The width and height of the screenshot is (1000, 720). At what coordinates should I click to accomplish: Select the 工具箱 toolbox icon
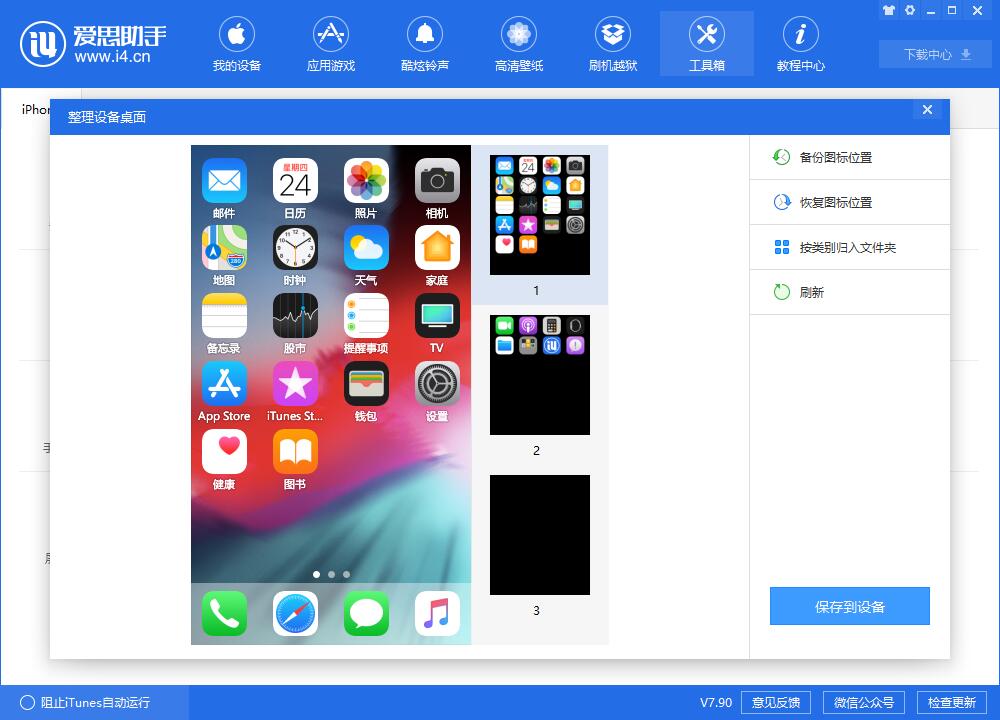[x=706, y=43]
